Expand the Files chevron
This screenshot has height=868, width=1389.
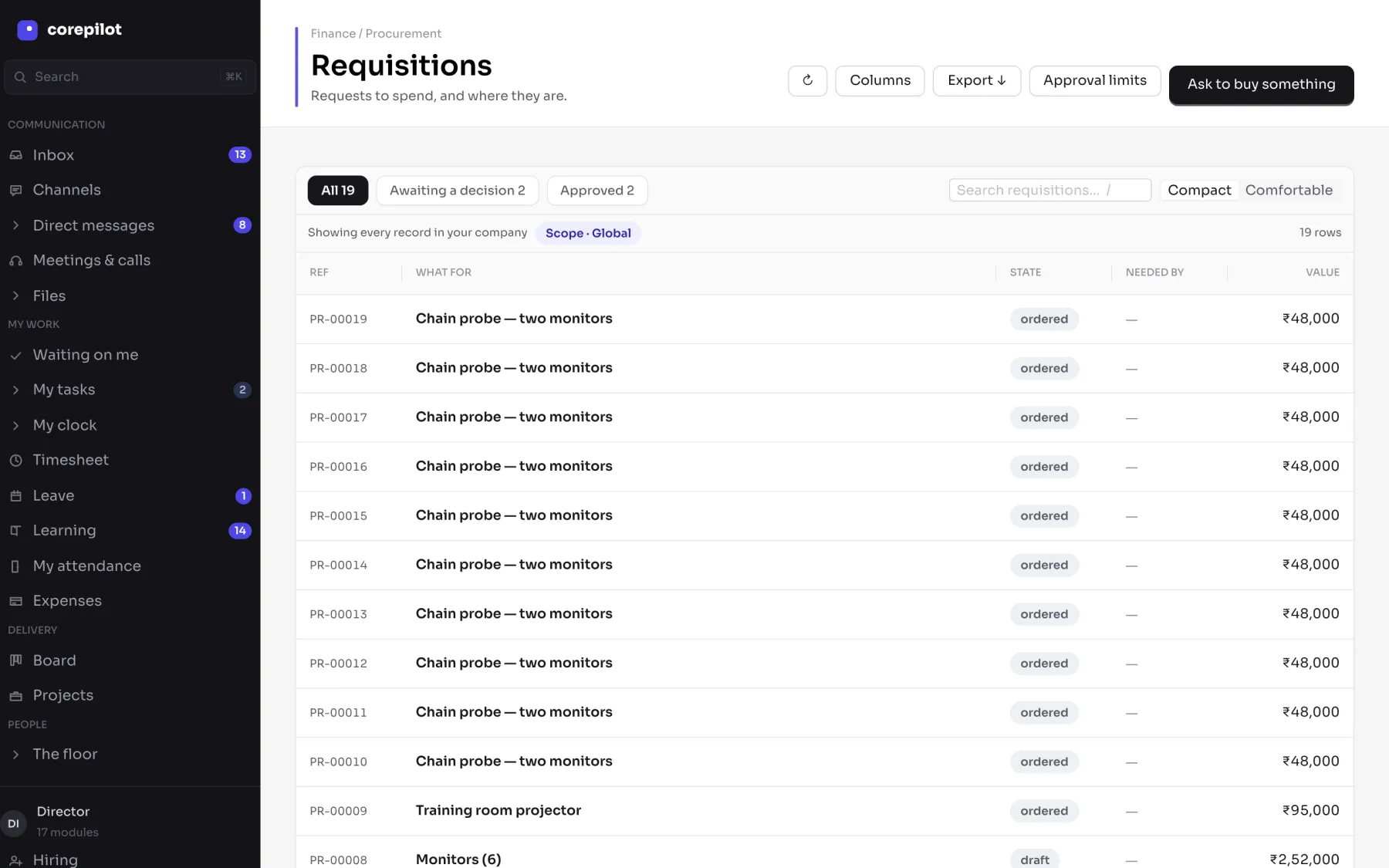pyautogui.click(x=15, y=296)
